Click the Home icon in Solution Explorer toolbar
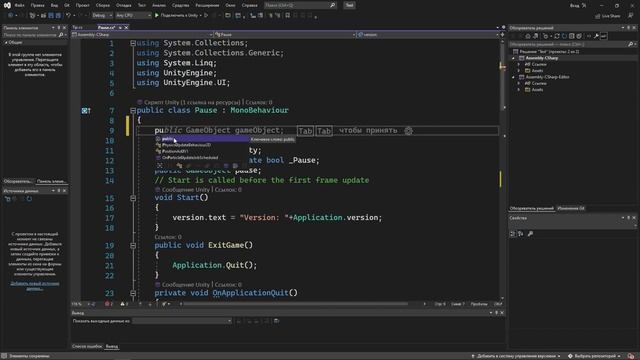 pyautogui.click(x=527, y=36)
